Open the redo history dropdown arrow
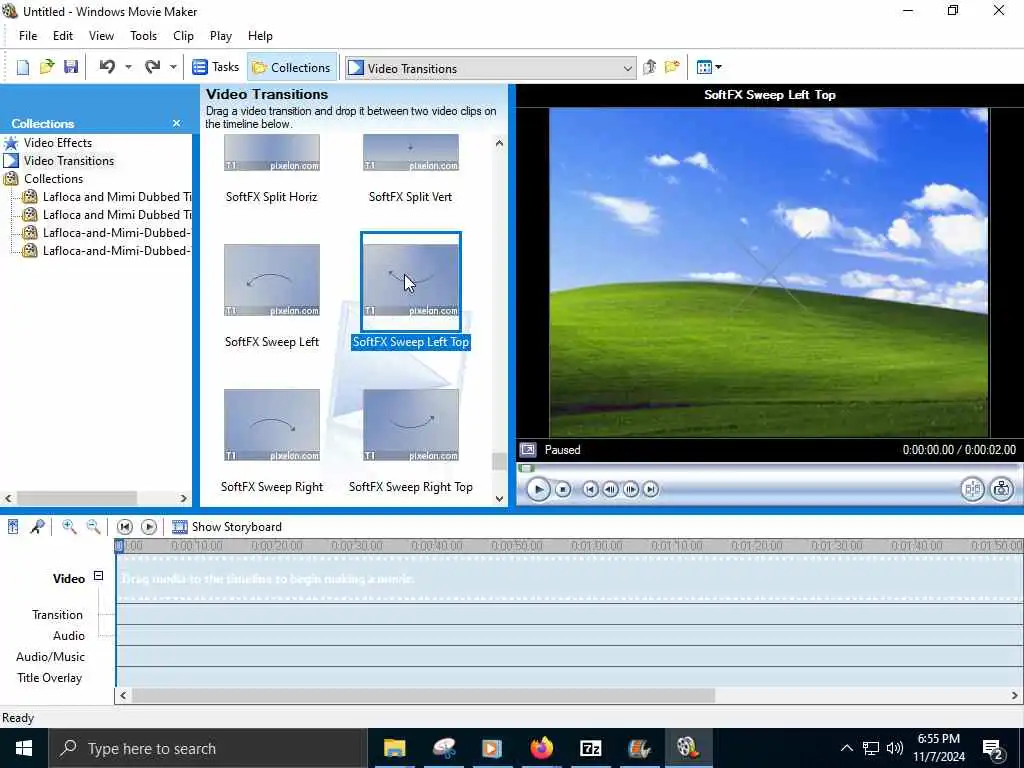The width and height of the screenshot is (1024, 768). [173, 67]
